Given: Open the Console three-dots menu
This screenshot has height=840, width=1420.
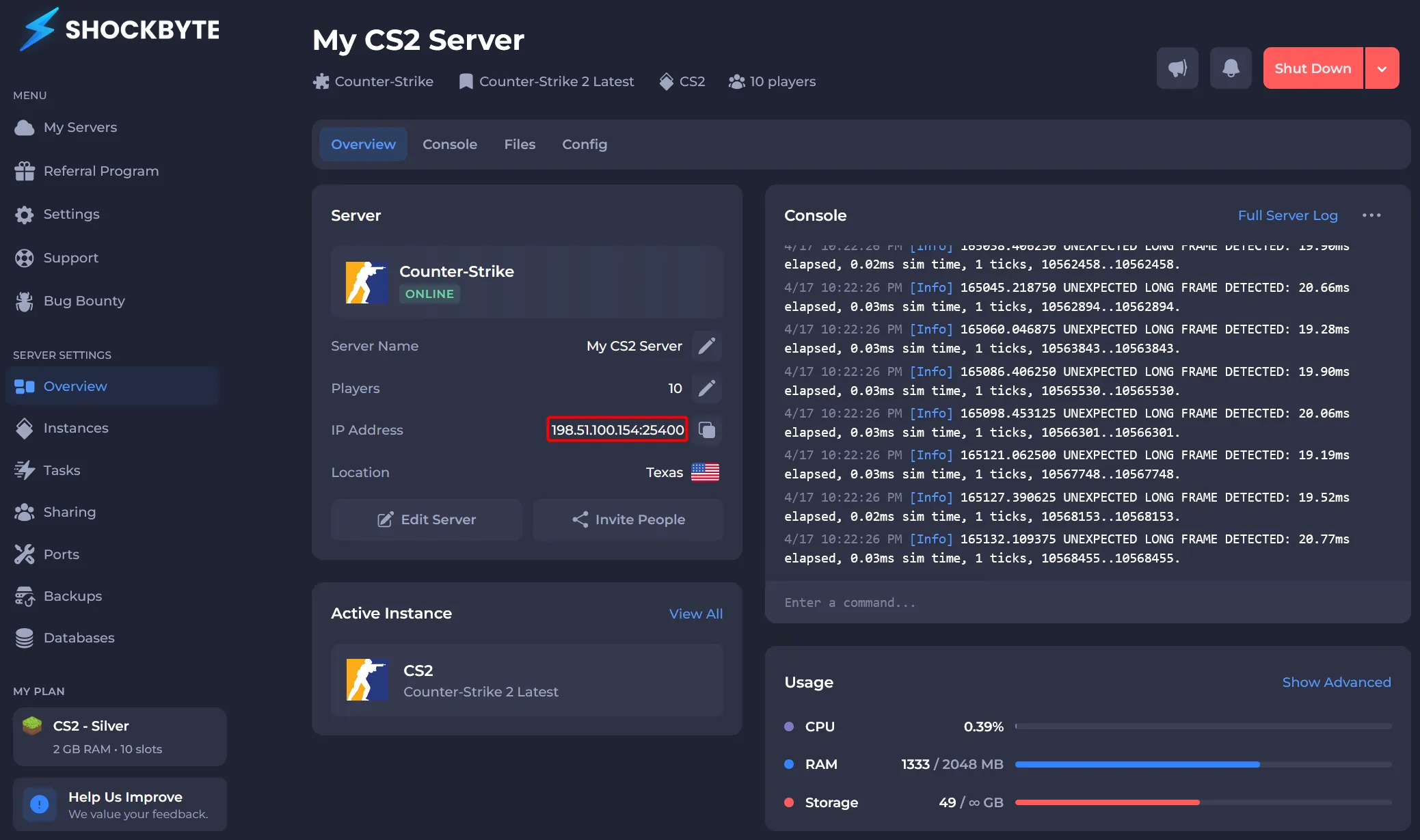Looking at the screenshot, I should click(1371, 215).
